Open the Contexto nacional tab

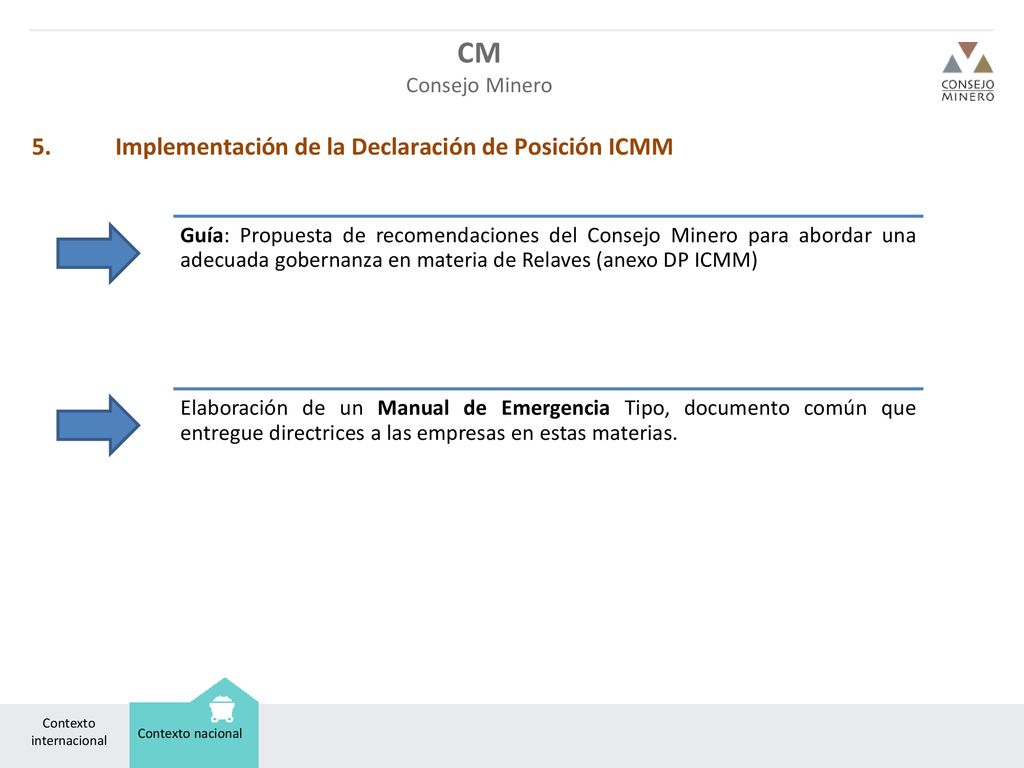pos(194,723)
